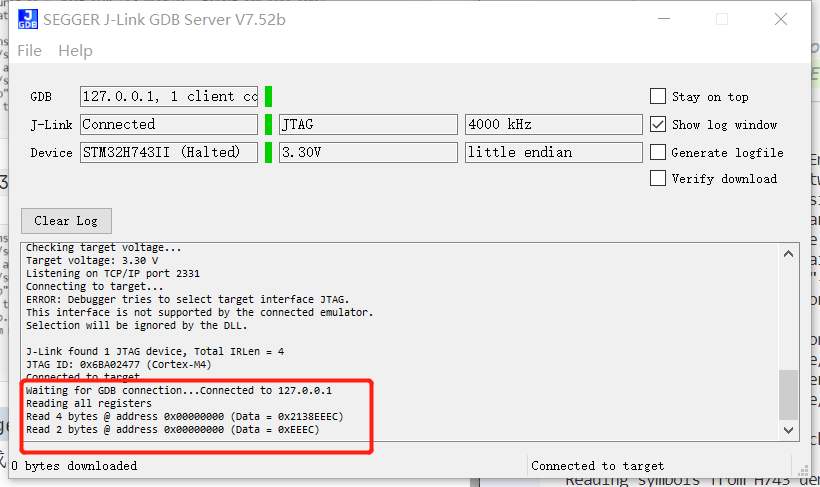Click the 'Reading all registers' log line
Viewport: 820px width, 487px height.
point(89,403)
